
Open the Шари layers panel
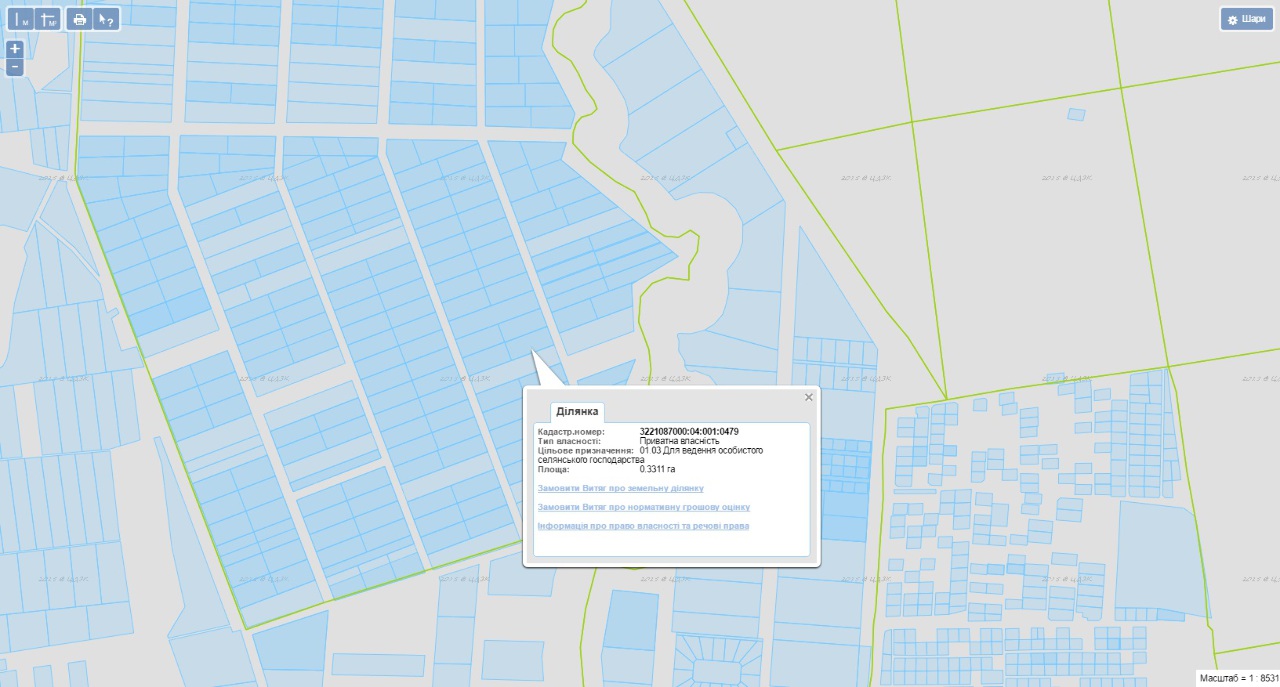tap(1246, 19)
